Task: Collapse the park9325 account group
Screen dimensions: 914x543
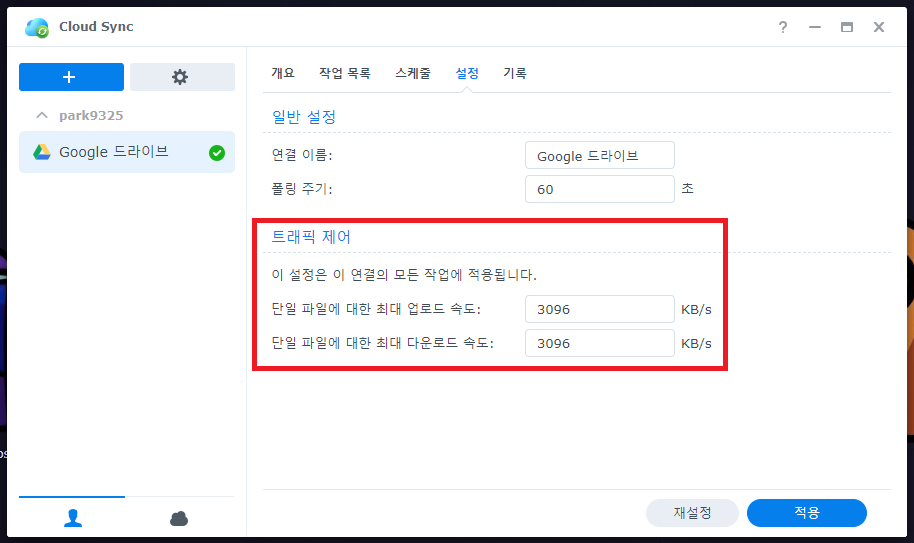Action: point(42,116)
